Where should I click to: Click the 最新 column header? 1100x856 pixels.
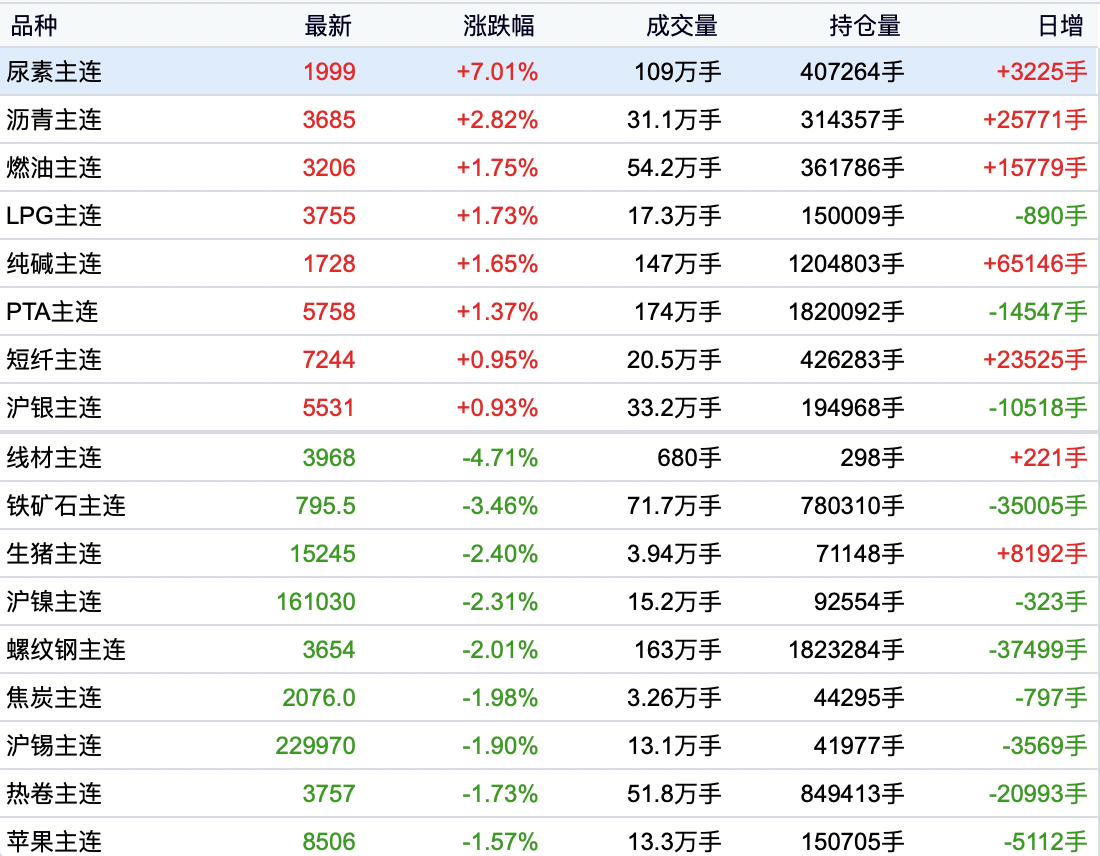(x=329, y=26)
